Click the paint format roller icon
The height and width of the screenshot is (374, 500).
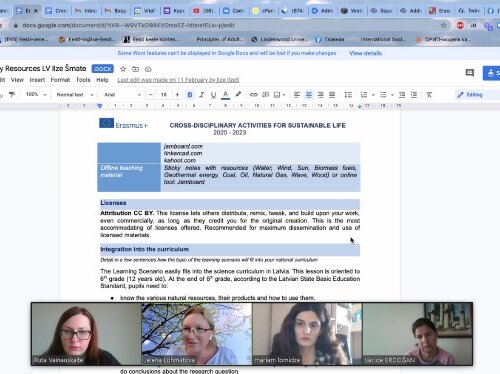pos(12,95)
